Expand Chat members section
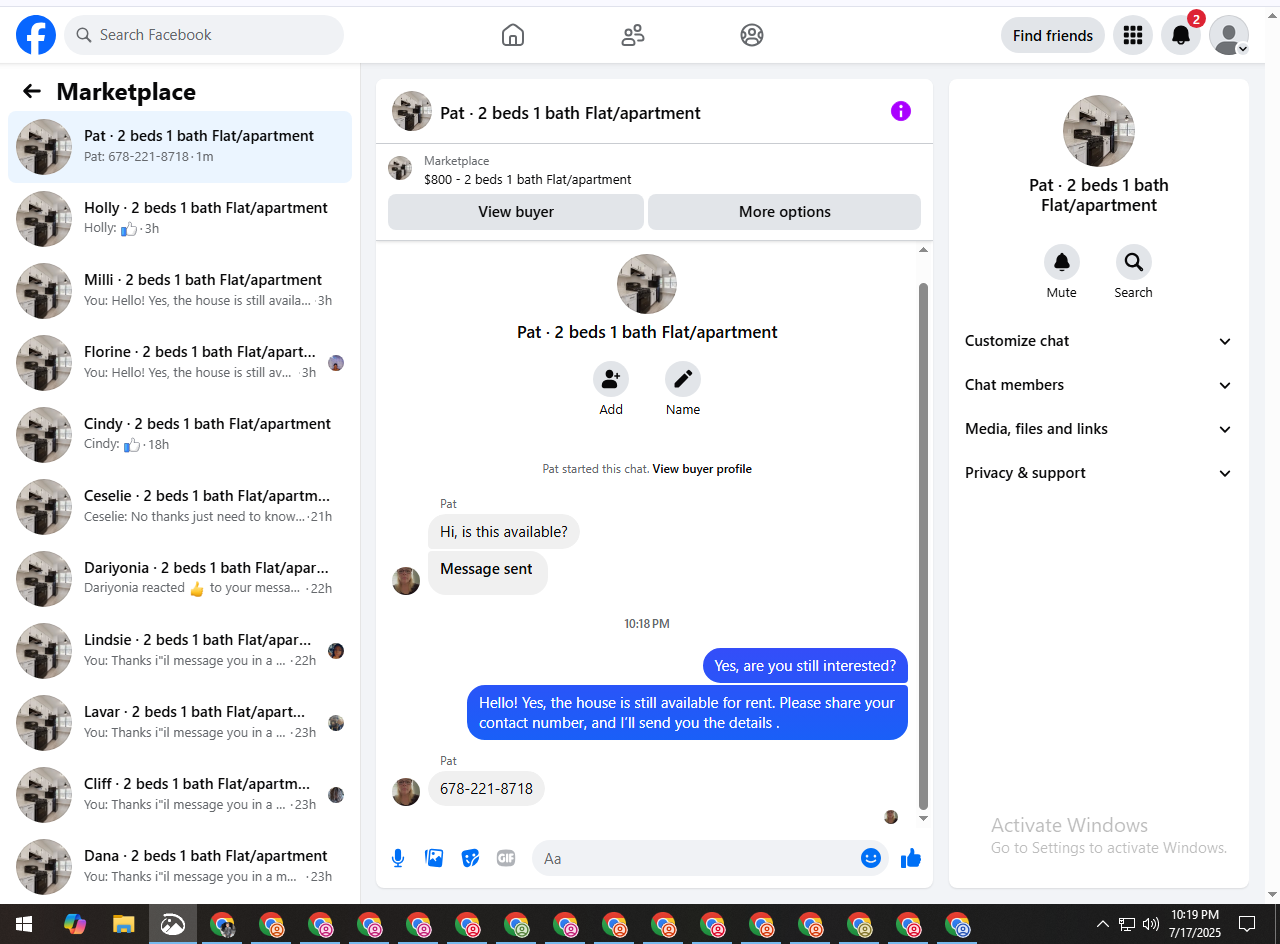Screen dimensions: 1280x944 (x=1099, y=385)
